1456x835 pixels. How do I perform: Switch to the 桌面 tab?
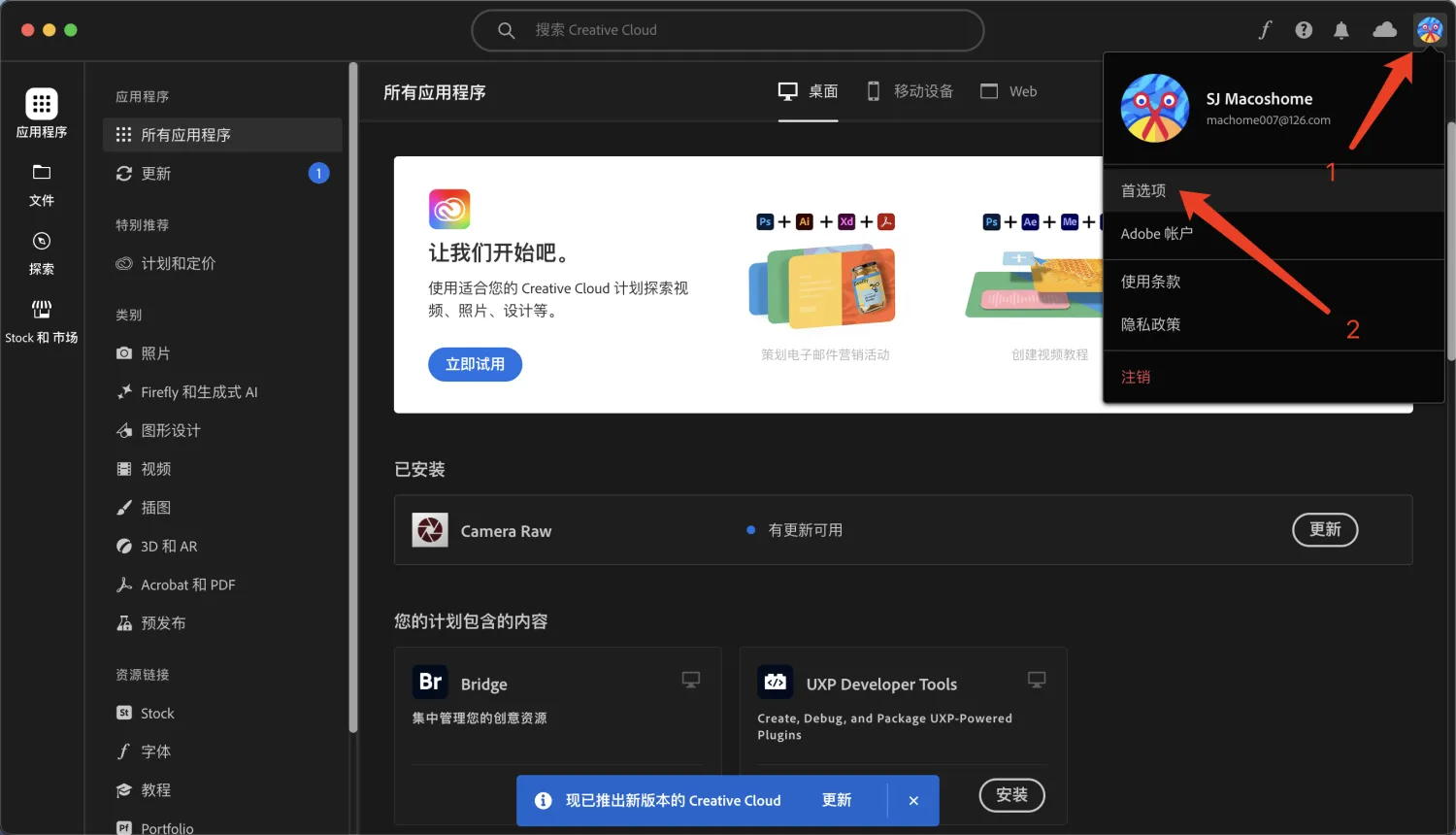[x=808, y=91]
